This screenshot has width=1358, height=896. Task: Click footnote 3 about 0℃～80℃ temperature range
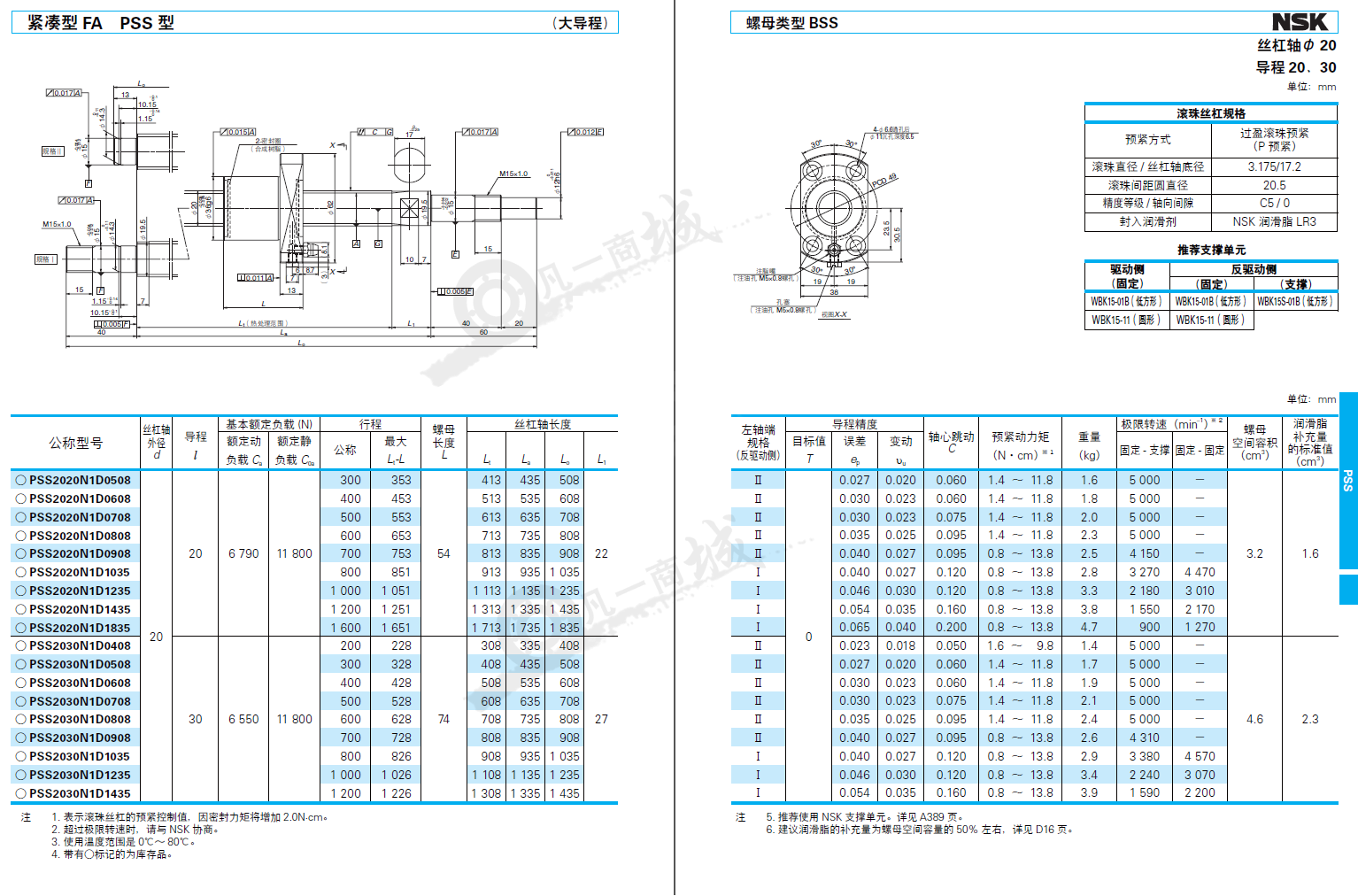(123, 842)
